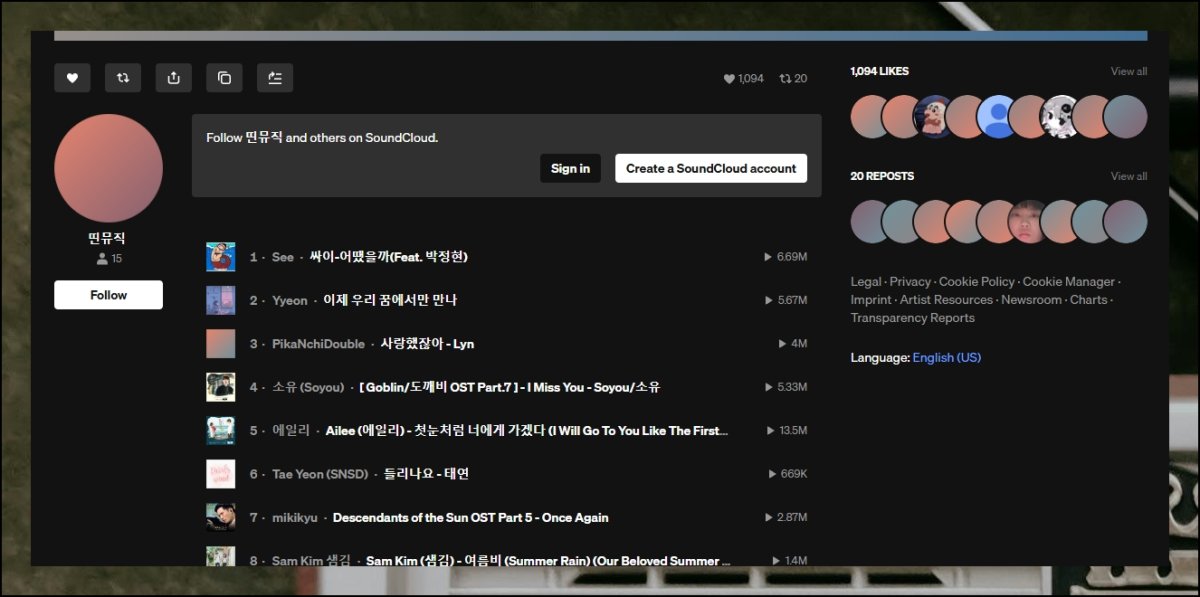This screenshot has width=1200, height=597.
Task: Open the face photo avatar in reposts
Action: point(1029,221)
